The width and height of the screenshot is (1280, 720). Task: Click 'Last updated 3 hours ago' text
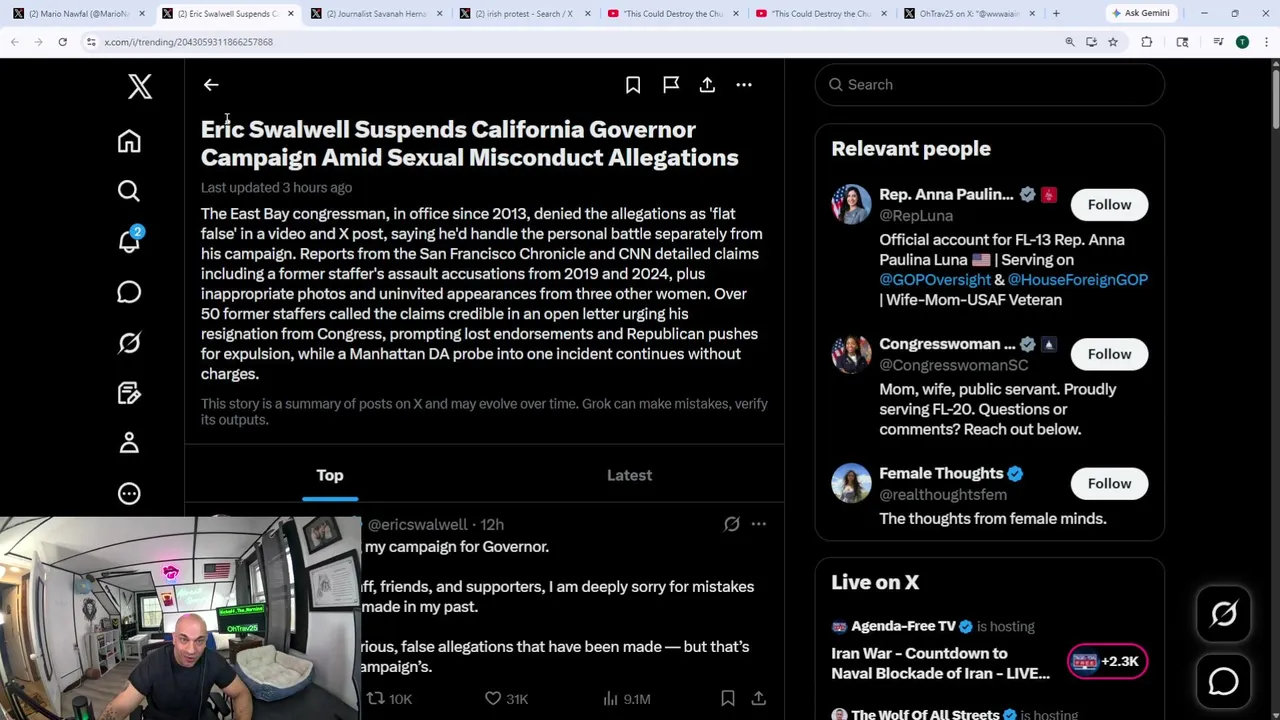point(276,187)
